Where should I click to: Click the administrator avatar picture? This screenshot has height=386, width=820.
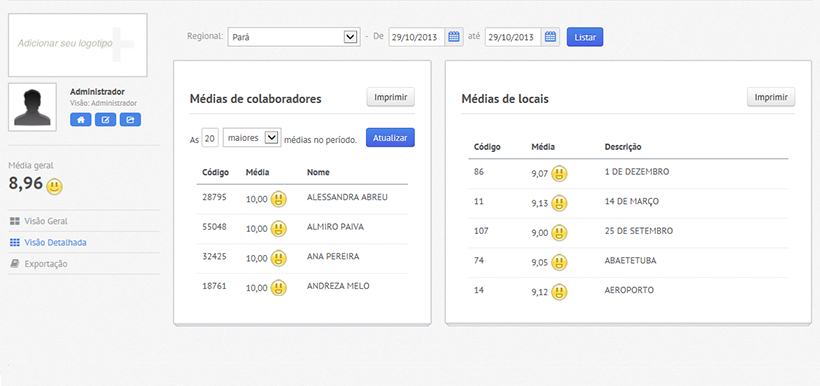click(x=32, y=107)
